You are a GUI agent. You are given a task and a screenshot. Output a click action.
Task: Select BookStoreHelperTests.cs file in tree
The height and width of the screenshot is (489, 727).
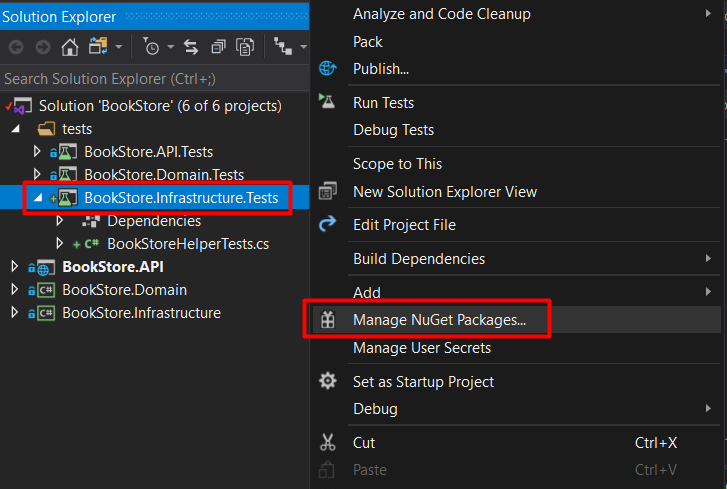(x=187, y=243)
